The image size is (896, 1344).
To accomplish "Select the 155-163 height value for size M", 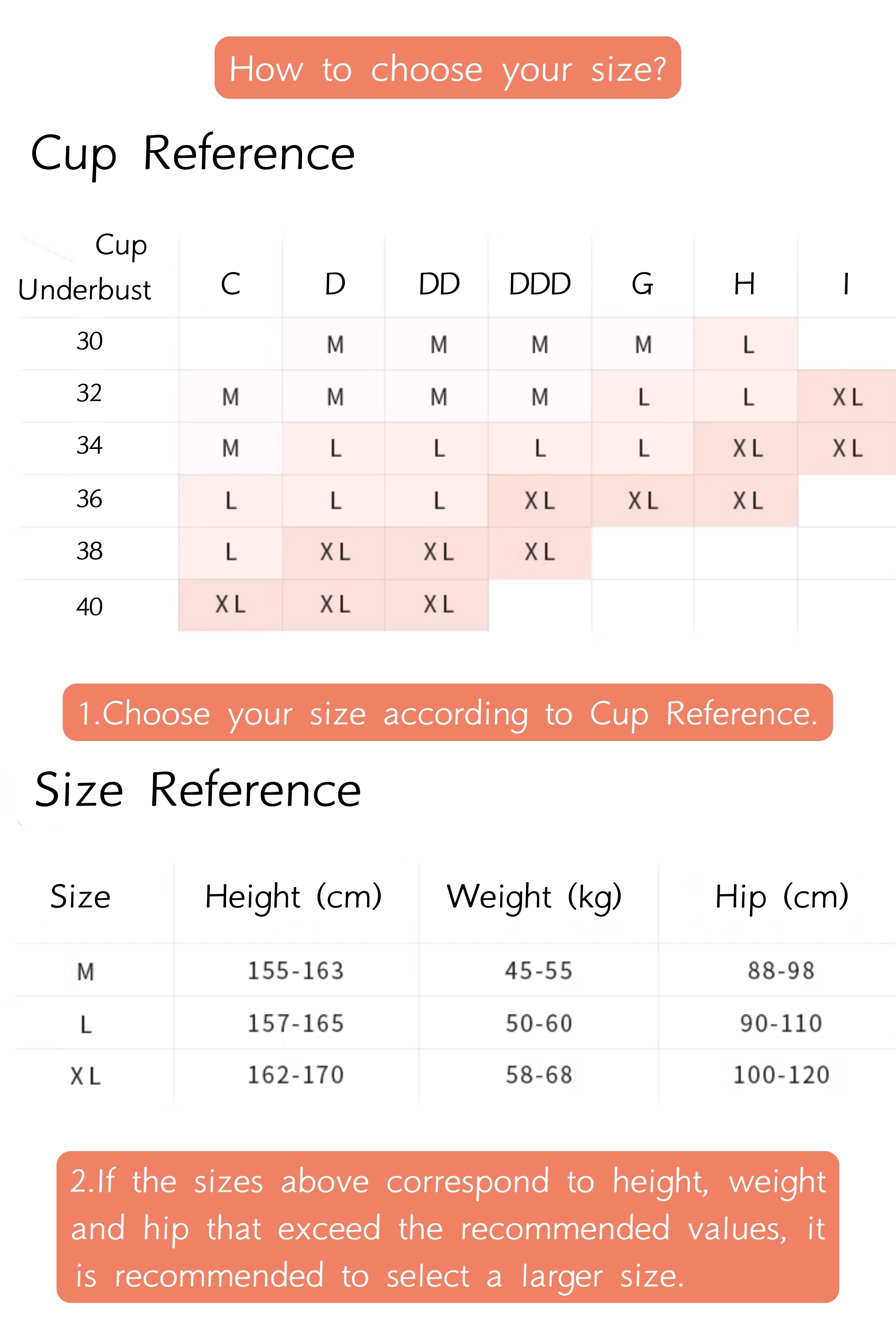I will click(x=295, y=971).
